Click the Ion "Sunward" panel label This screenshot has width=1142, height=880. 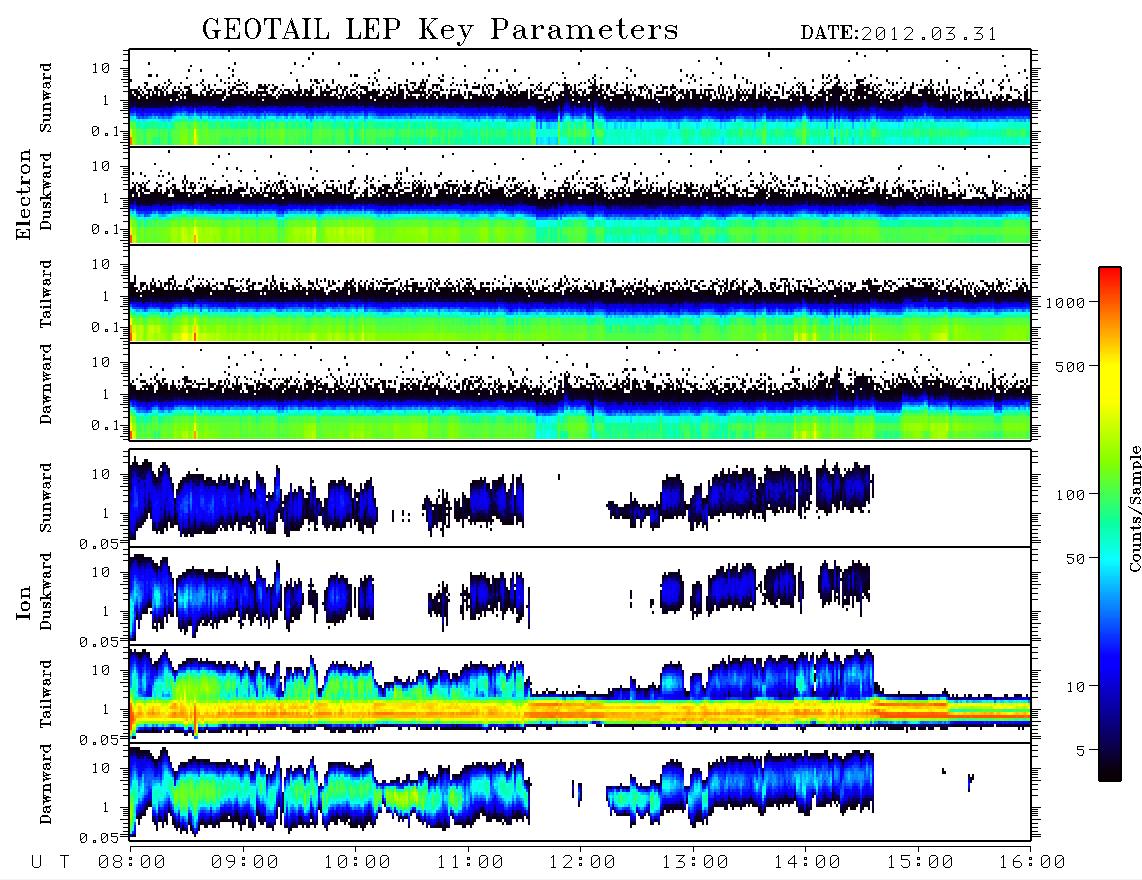coord(46,498)
